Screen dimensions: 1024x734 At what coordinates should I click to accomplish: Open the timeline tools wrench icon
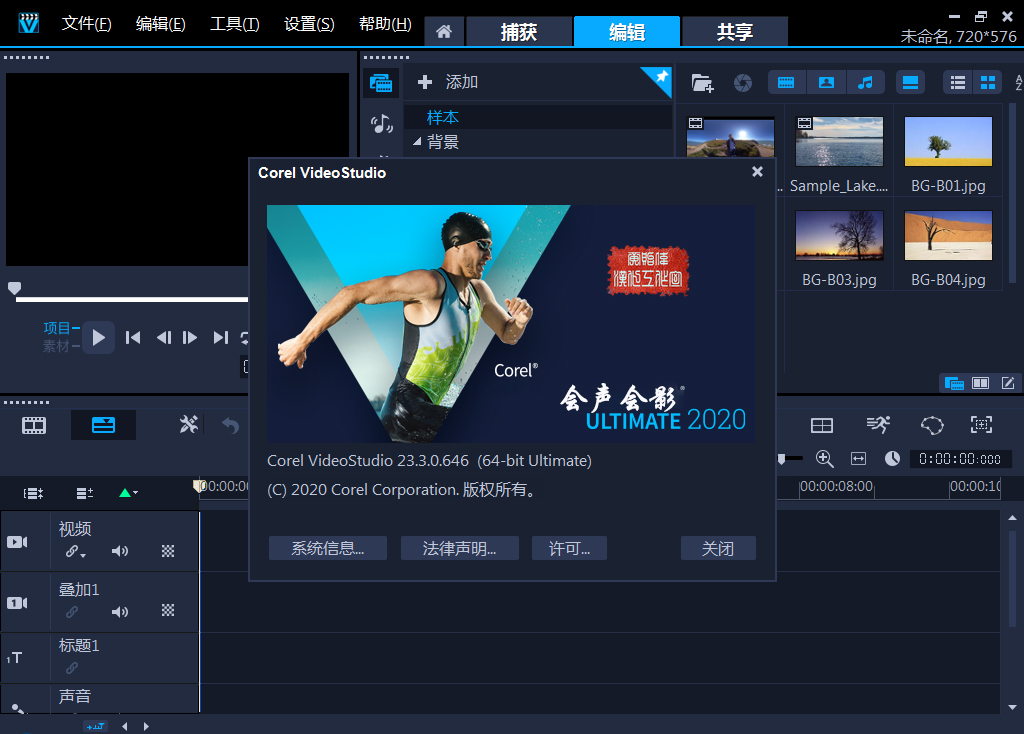pos(188,425)
